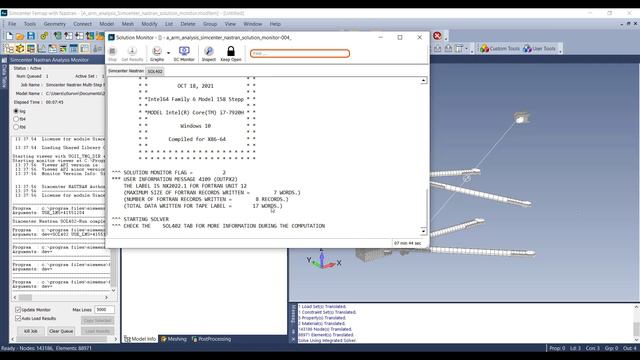Image resolution: width=640 pixels, height=360 pixels.
Task: Open the Tools menu
Action: tap(30, 24)
